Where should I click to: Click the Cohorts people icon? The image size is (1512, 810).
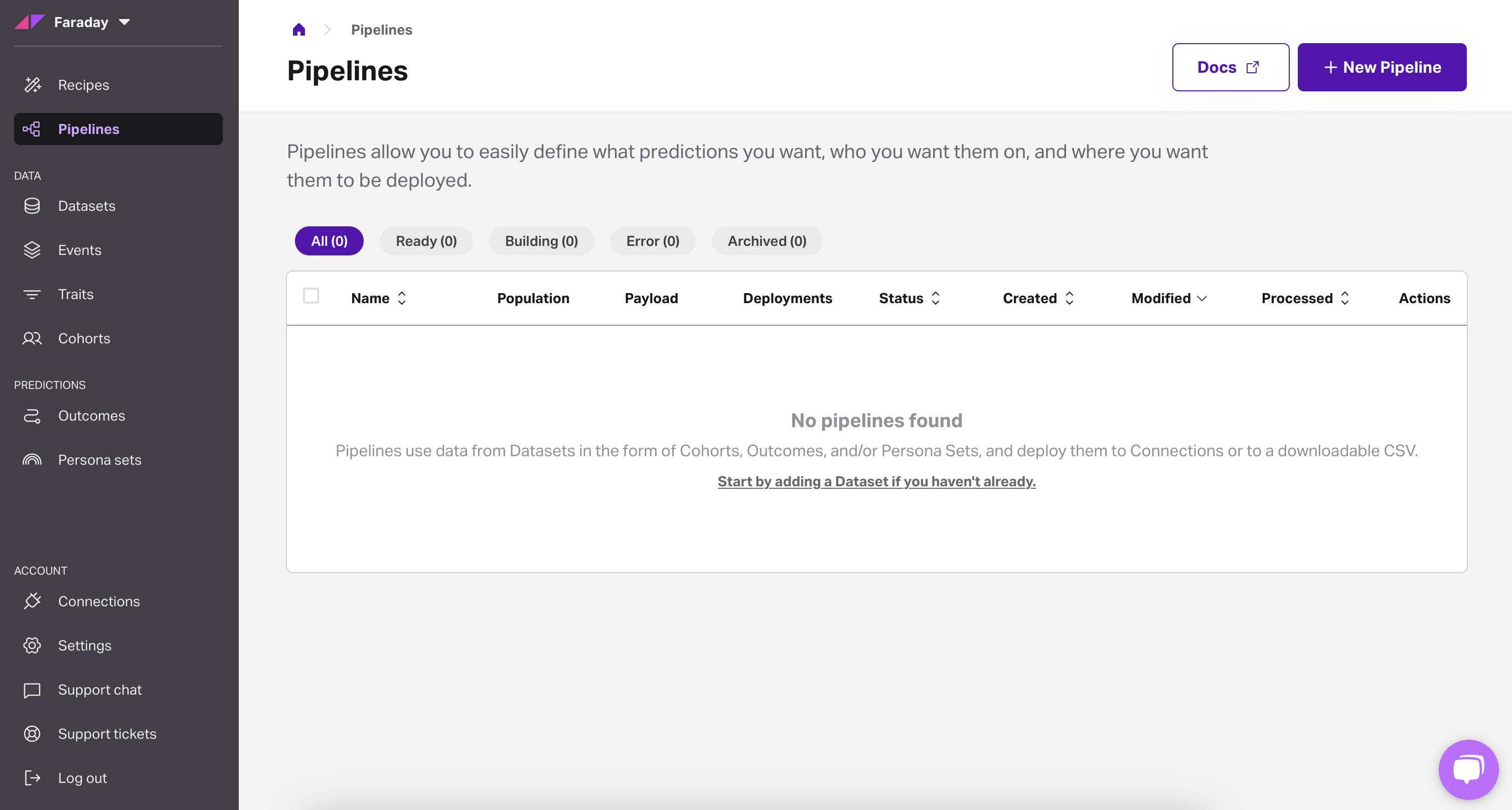point(32,338)
